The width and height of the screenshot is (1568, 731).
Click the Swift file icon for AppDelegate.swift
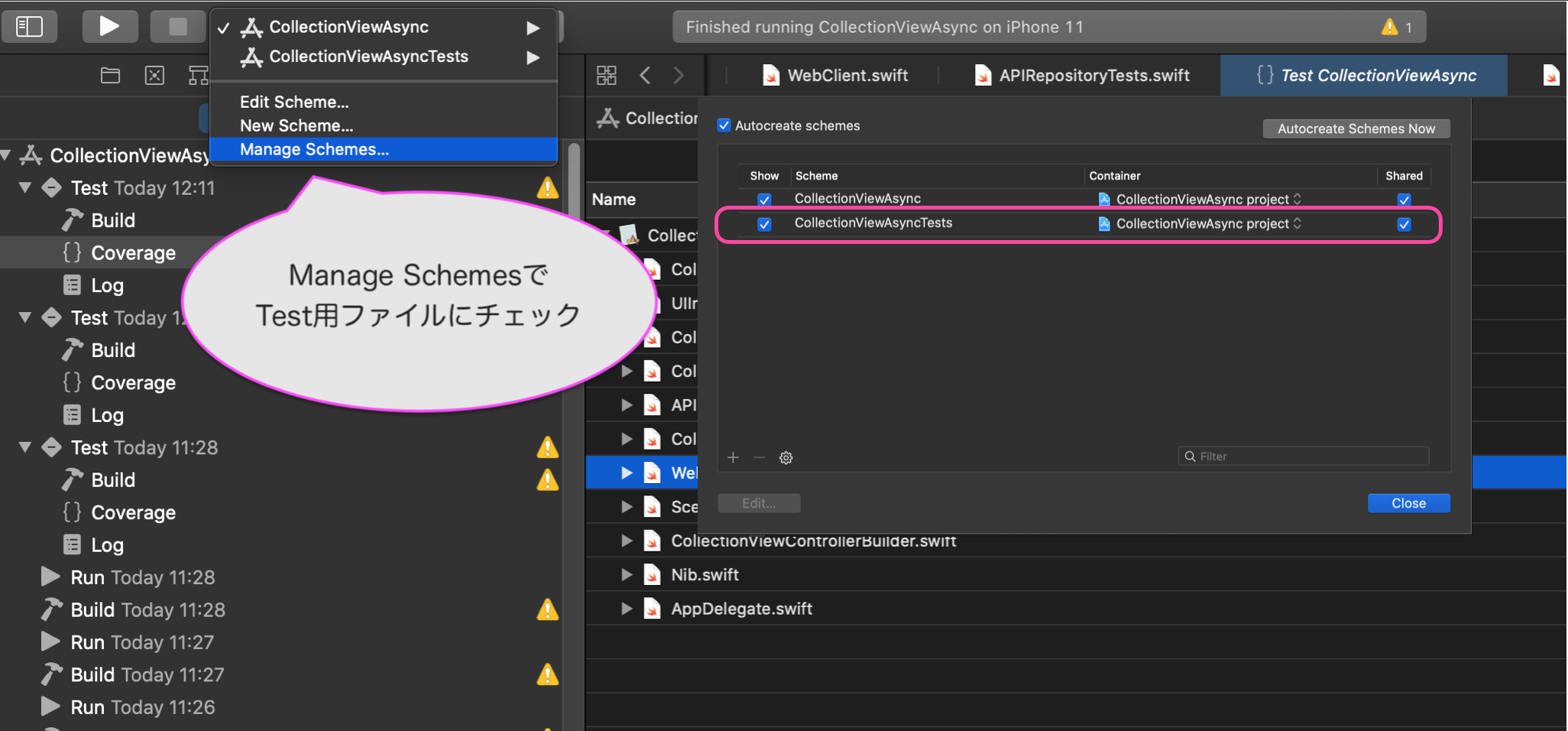652,609
